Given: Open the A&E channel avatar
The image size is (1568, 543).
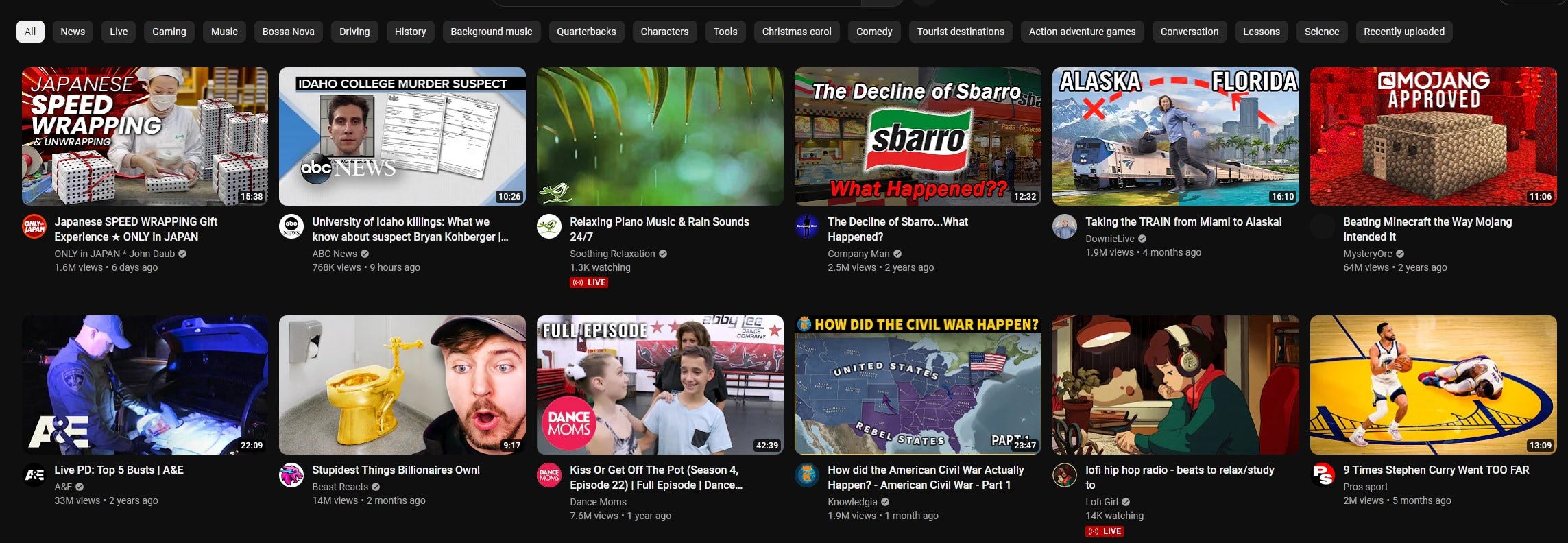Looking at the screenshot, I should (34, 474).
